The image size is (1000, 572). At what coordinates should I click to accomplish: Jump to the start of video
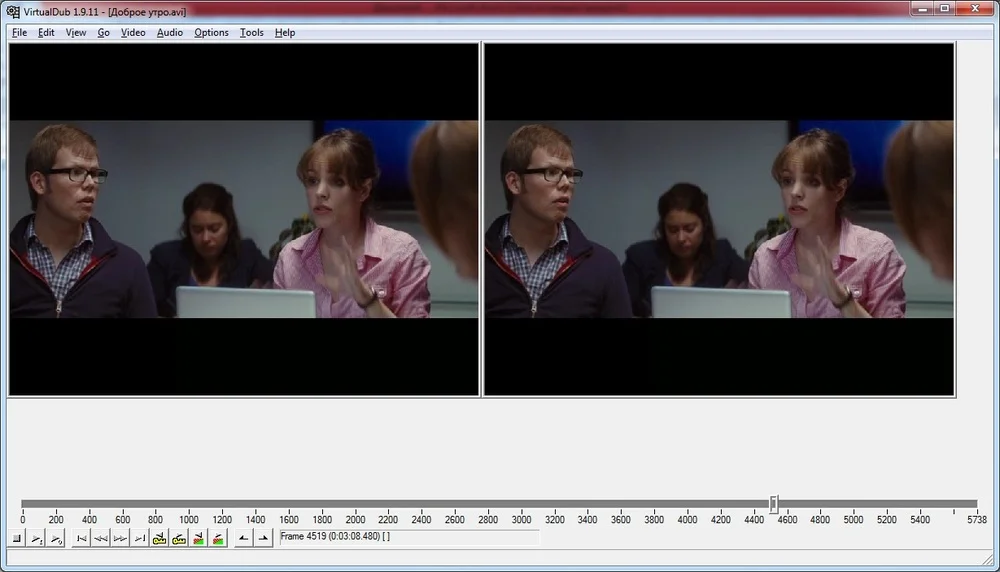point(82,539)
